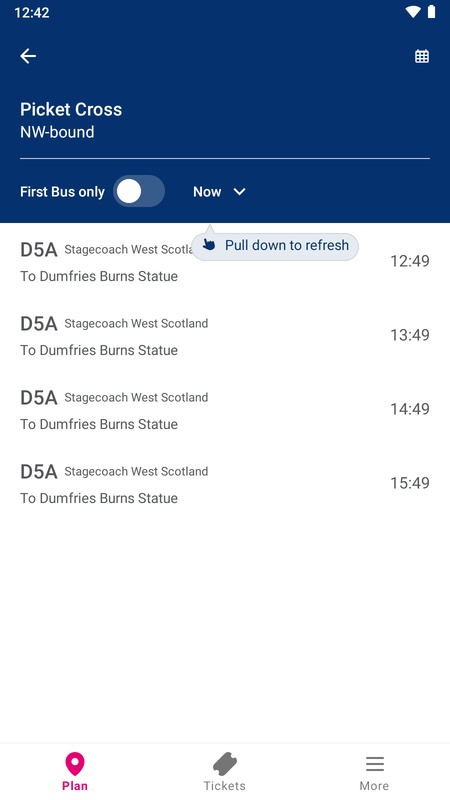Image resolution: width=450 pixels, height=800 pixels.
Task: Switch to the Tickets tab label
Action: tap(224, 786)
